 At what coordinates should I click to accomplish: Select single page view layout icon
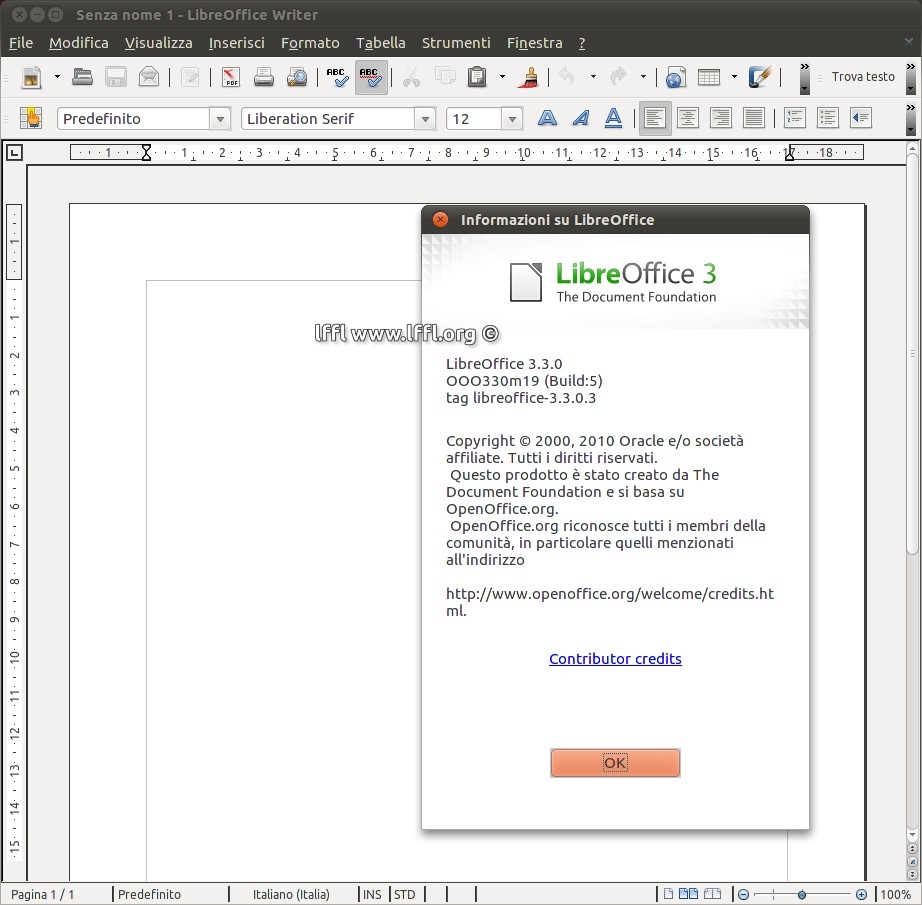(x=669, y=894)
